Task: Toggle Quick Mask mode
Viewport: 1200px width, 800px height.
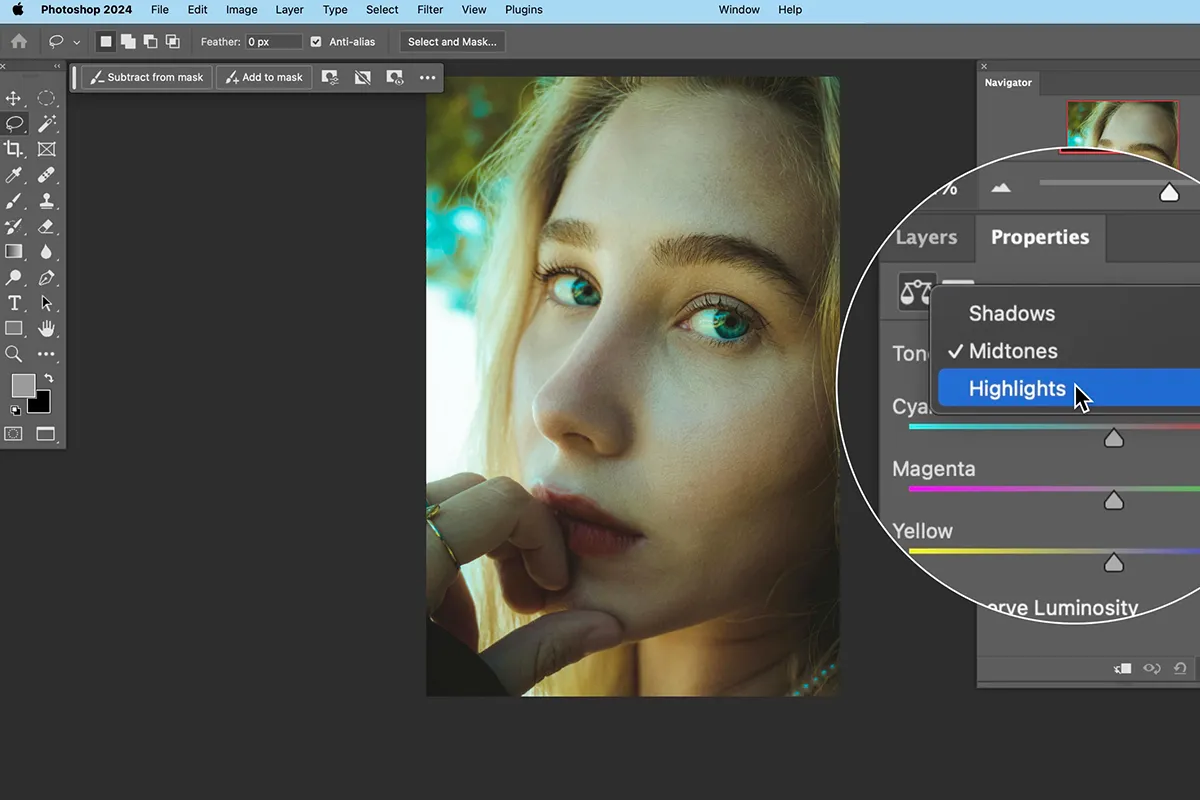Action: tap(14, 434)
